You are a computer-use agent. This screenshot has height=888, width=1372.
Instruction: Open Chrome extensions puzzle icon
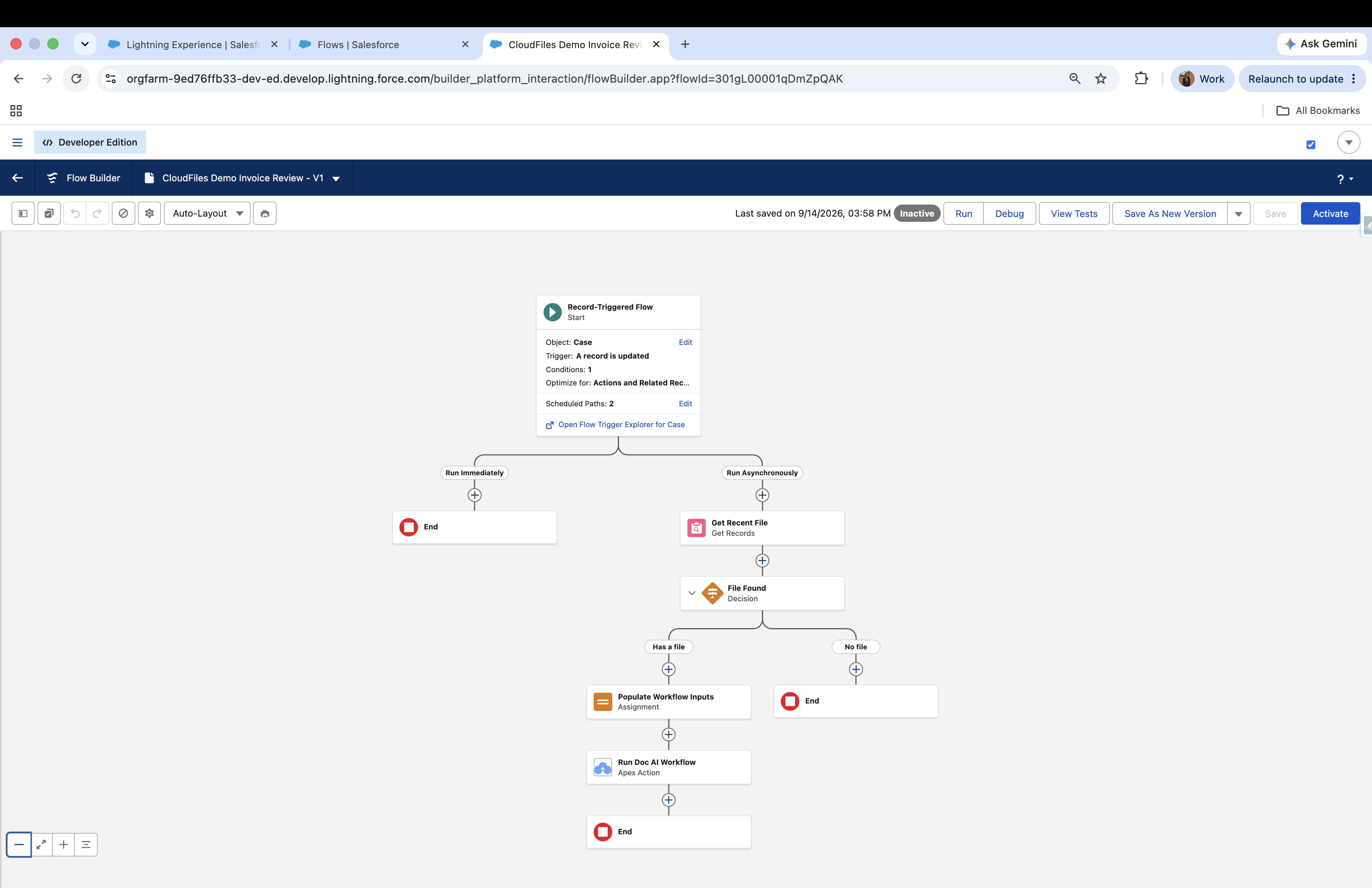1141,79
